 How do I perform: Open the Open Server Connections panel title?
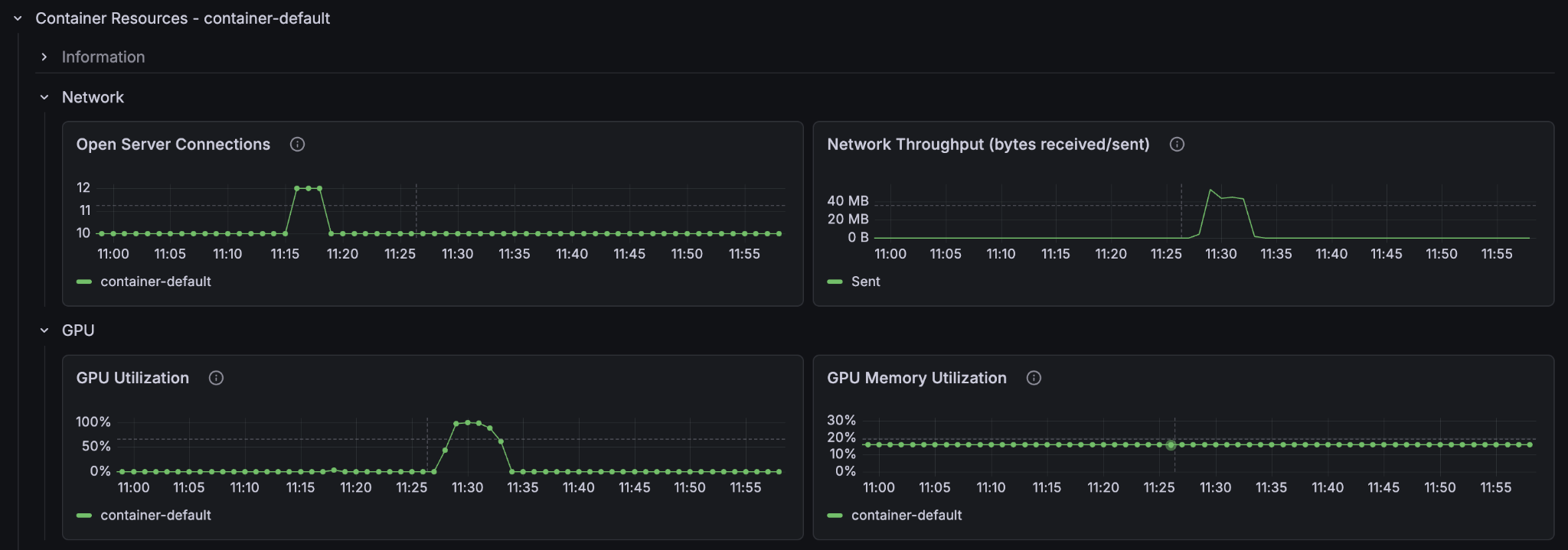(x=173, y=145)
